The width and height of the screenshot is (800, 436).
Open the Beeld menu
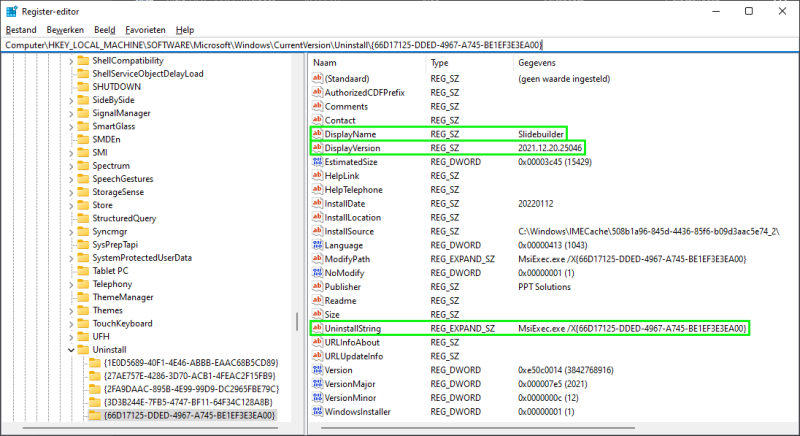(105, 30)
